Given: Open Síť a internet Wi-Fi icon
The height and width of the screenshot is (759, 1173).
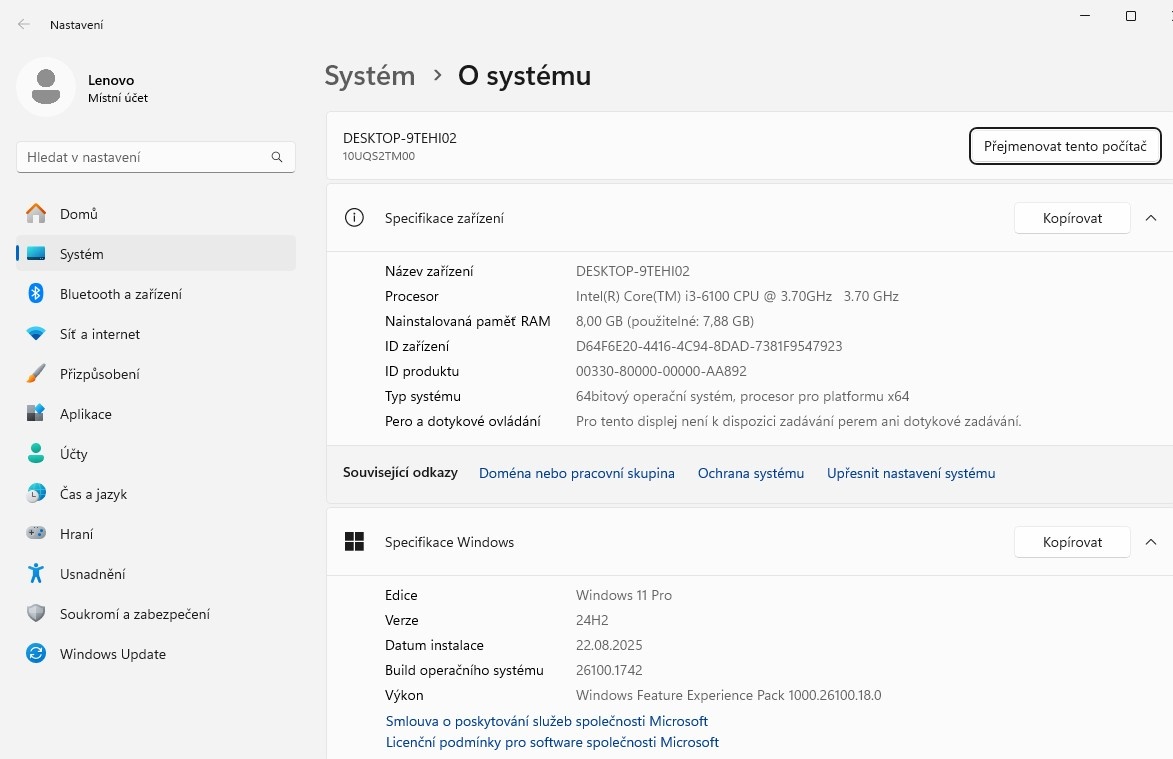Looking at the screenshot, I should pos(36,334).
